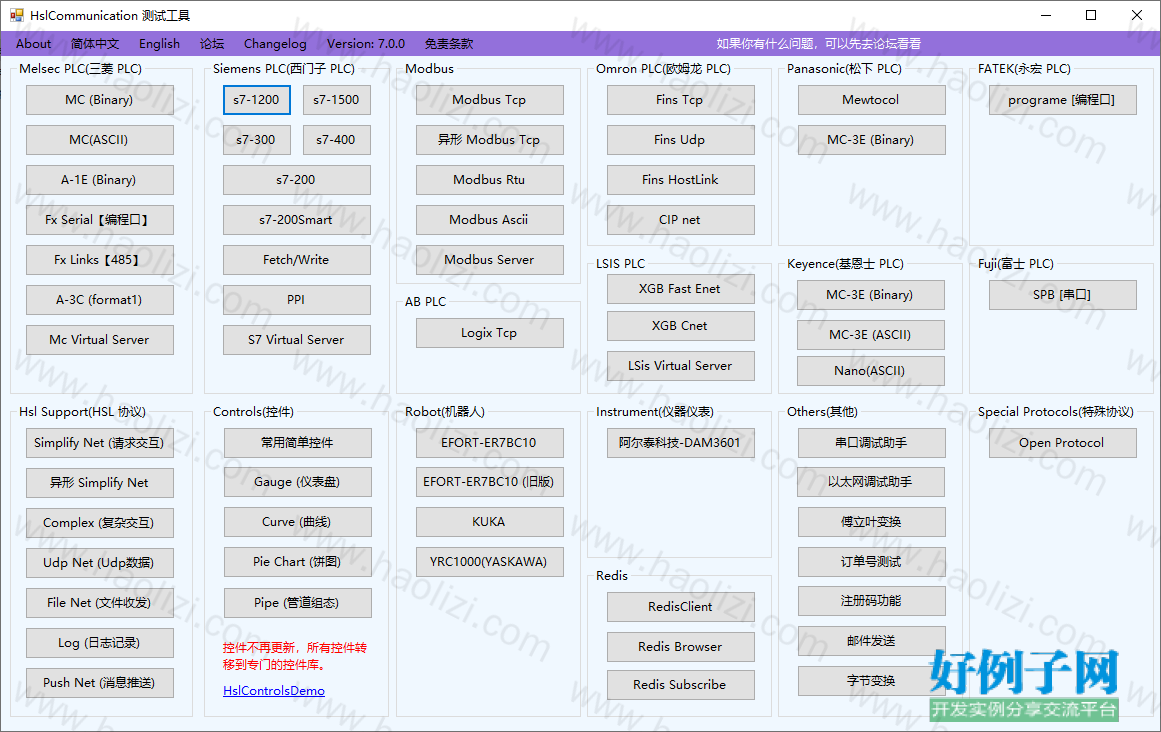Viewport: 1161px width, 732px height.
Task: Select the s7-1200 Siemens button
Action: pos(257,100)
